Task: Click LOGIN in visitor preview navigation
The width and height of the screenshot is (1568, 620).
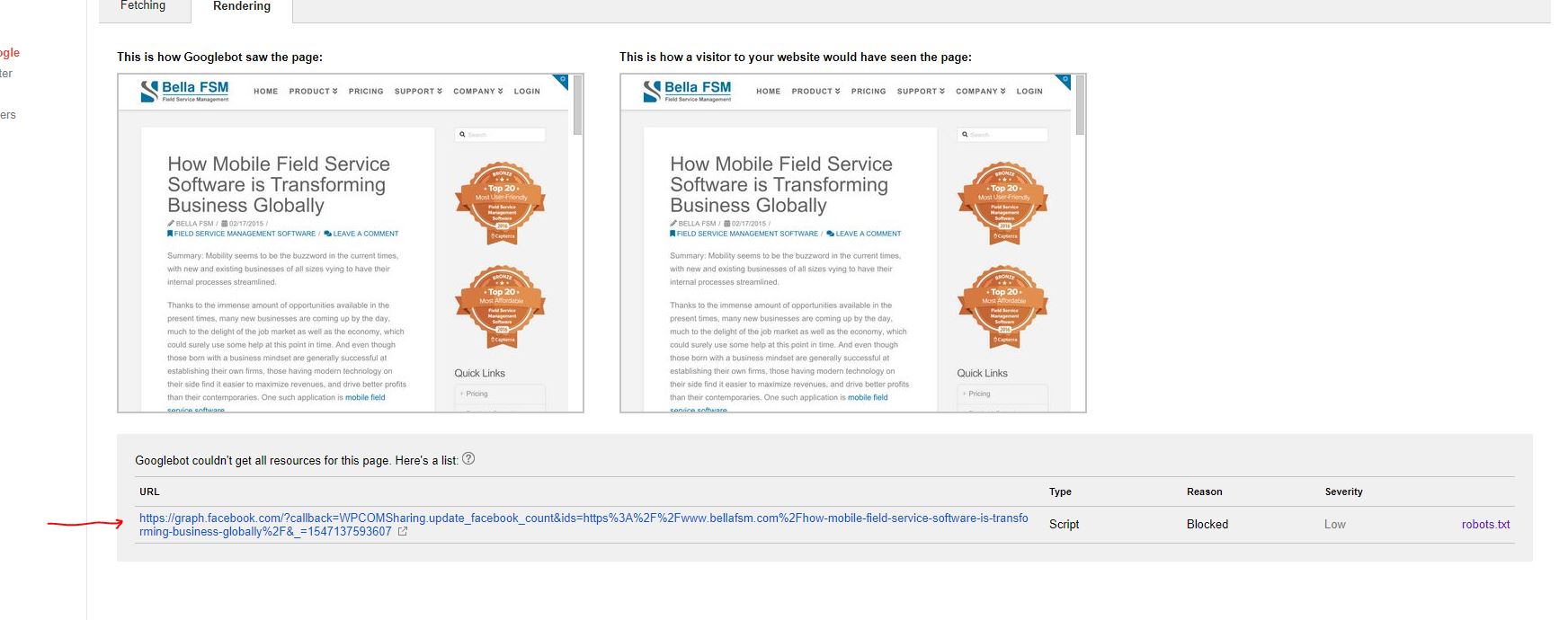Action: pyautogui.click(x=1029, y=92)
